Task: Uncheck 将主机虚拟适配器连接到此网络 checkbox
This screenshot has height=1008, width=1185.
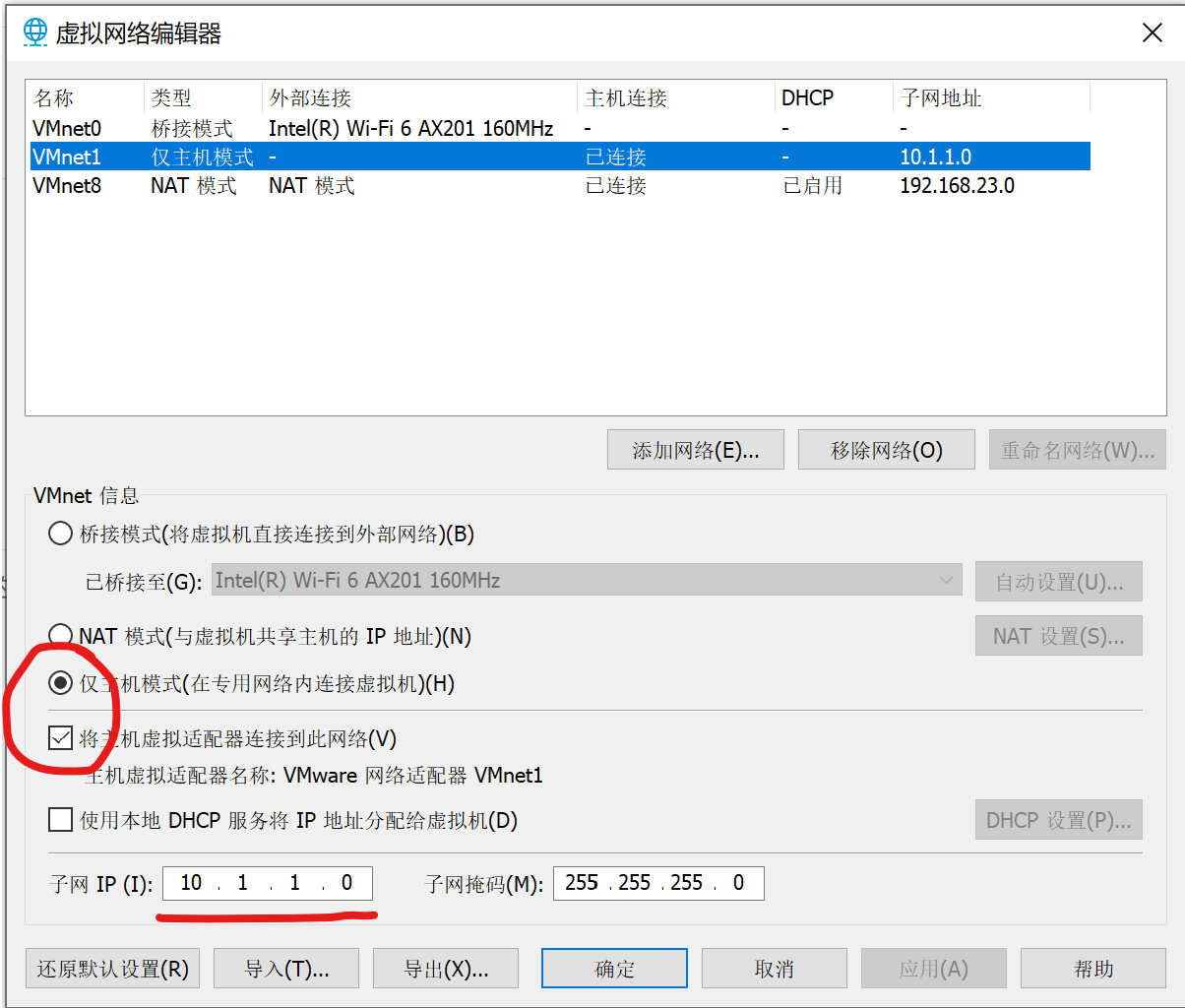Action: point(61,738)
